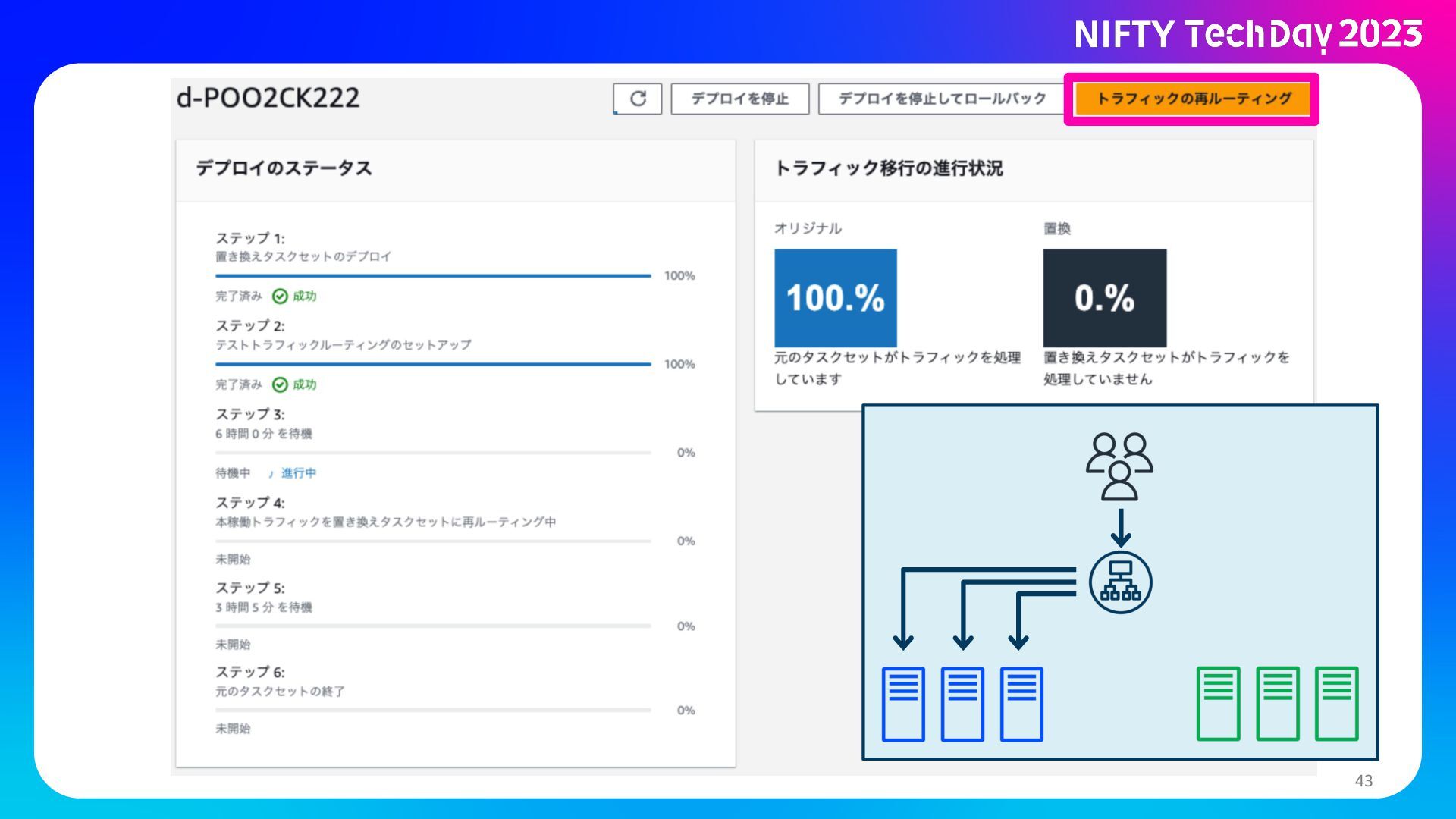The width and height of the screenshot is (1456, 819).
Task: Click the dark 0% replacement traffic box
Action: 1104,298
